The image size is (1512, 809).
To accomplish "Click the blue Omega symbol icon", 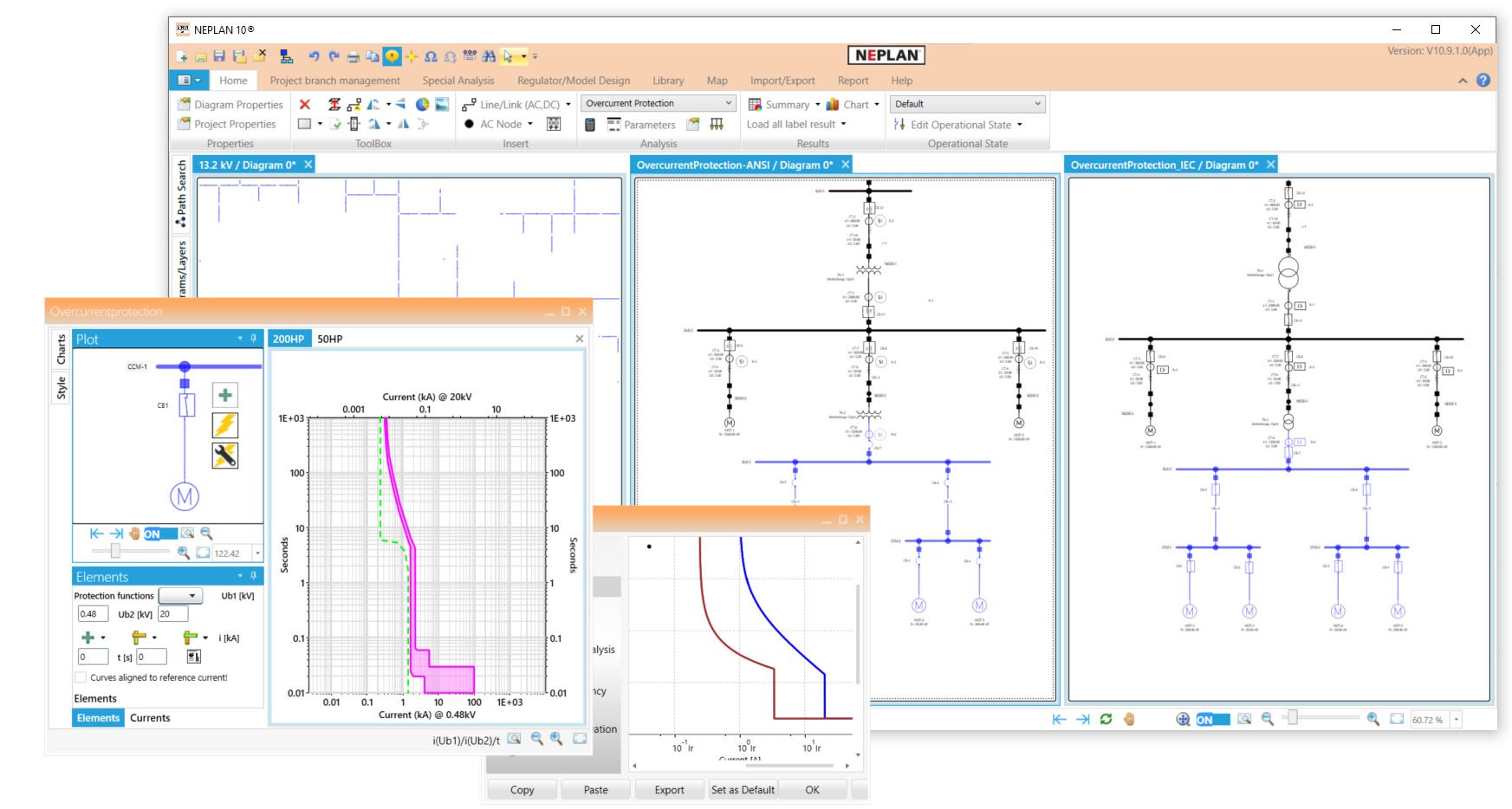I will pyautogui.click(x=431, y=57).
